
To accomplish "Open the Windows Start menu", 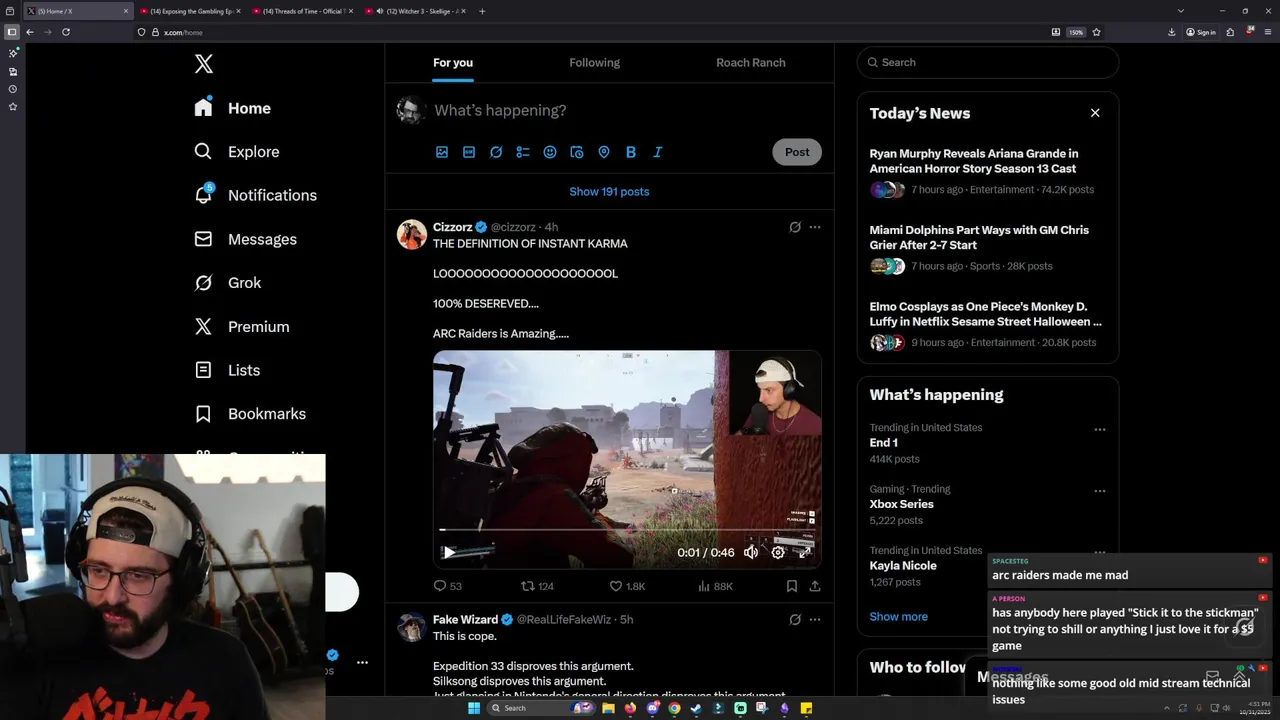I will click(x=474, y=708).
